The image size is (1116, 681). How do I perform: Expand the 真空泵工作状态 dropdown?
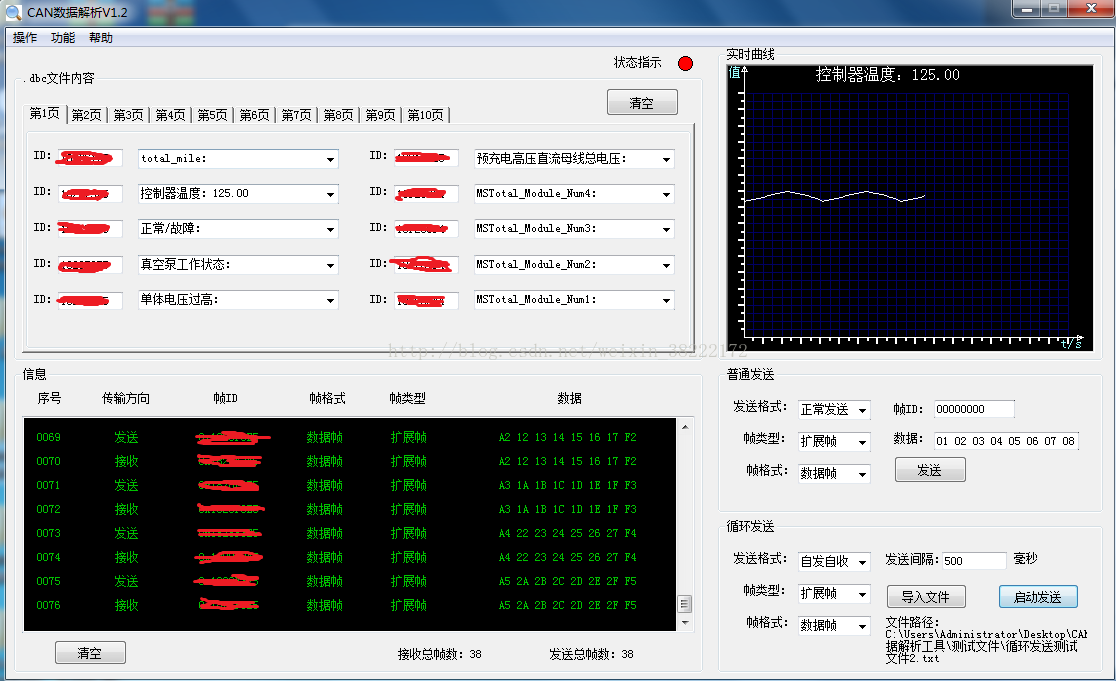coord(330,265)
